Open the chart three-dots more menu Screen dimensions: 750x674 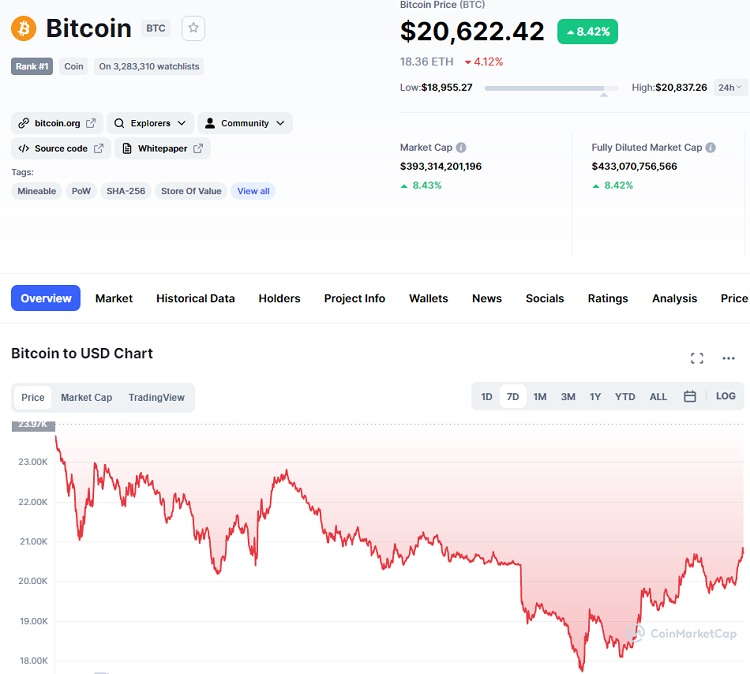pyautogui.click(x=729, y=358)
